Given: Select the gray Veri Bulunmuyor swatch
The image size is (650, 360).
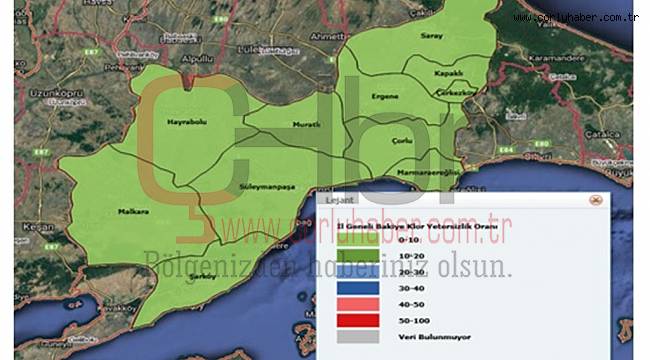Looking at the screenshot, I should click(x=358, y=337).
